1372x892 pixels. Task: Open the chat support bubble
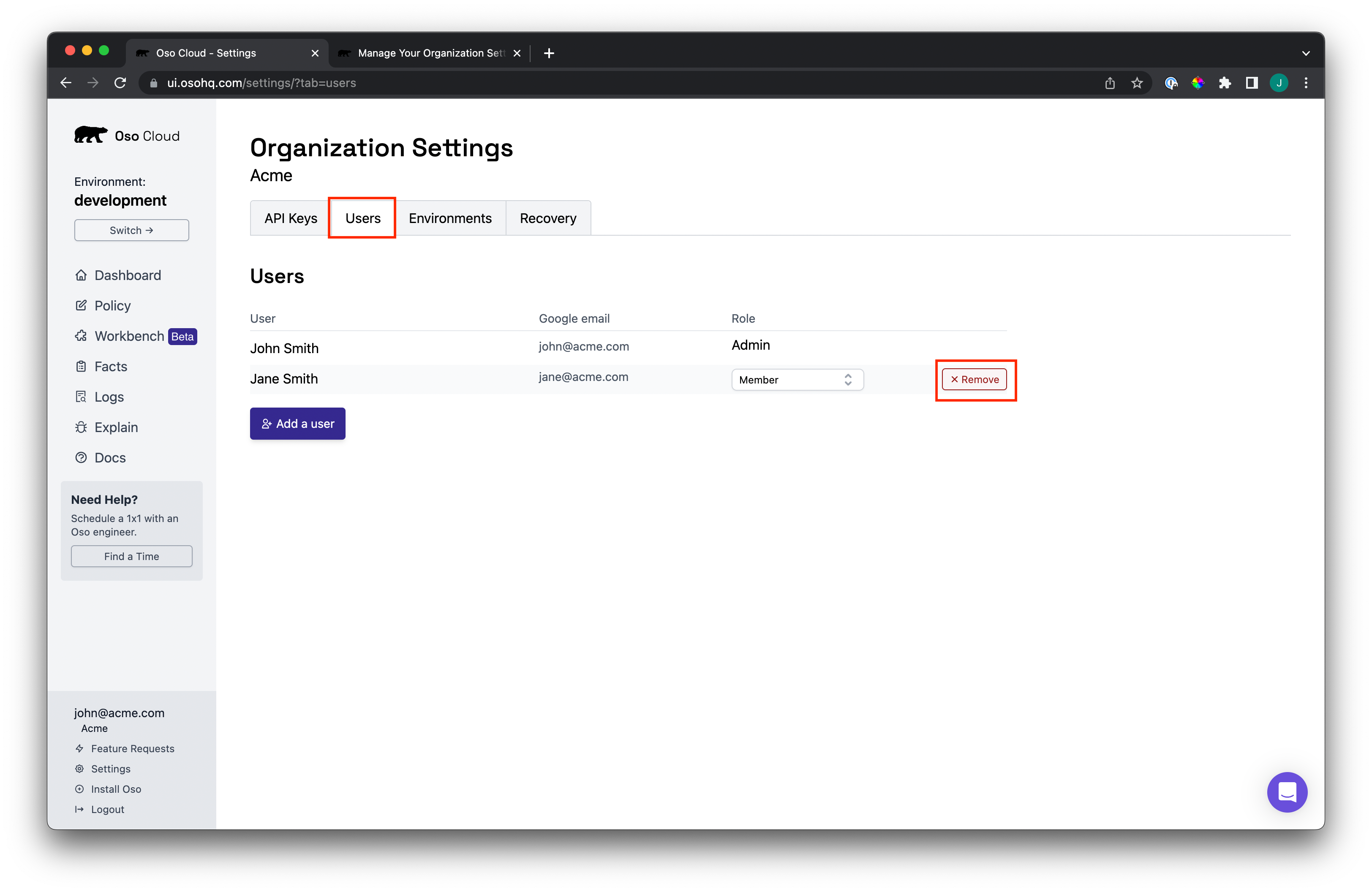point(1286,792)
